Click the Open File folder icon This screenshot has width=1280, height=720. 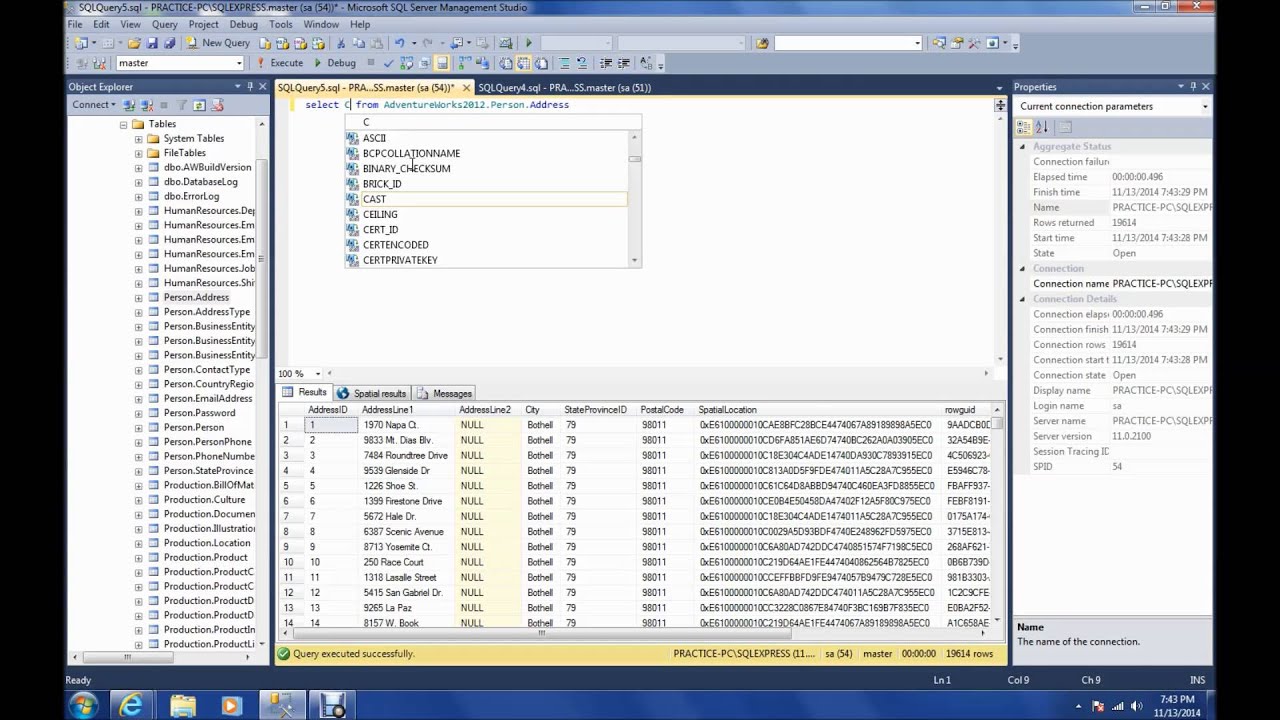tap(134, 43)
